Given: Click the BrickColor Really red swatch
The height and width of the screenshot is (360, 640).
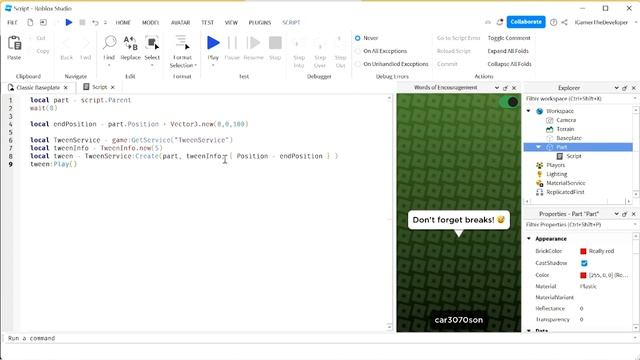Looking at the screenshot, I should [x=583, y=251].
